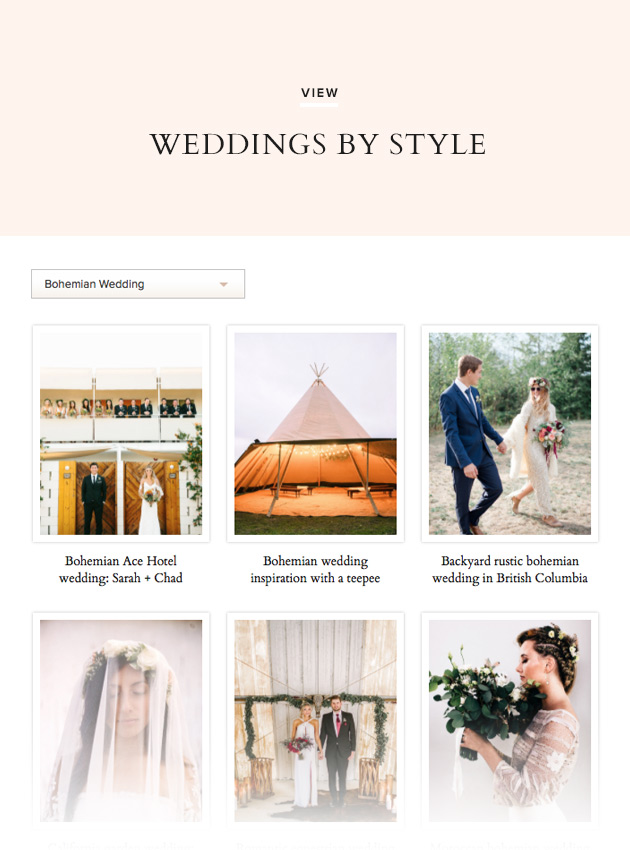Open 'Bohemian wedding inspiration with a teepee' link
630x850 pixels.
316,569
